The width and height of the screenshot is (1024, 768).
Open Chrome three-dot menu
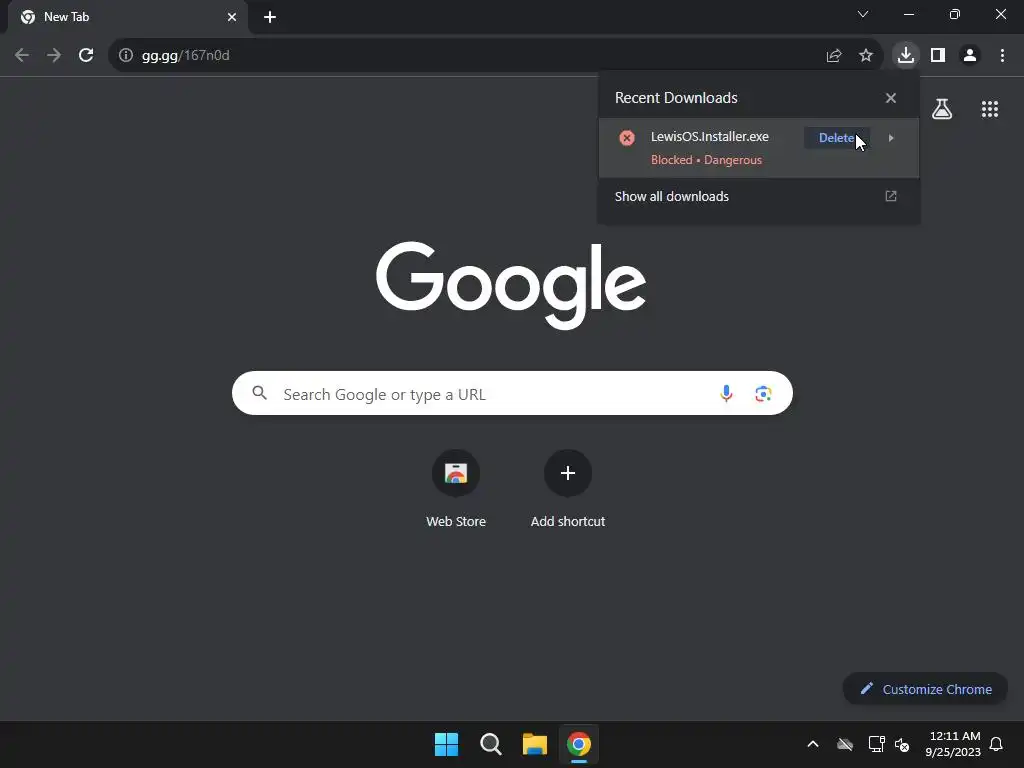(1002, 56)
